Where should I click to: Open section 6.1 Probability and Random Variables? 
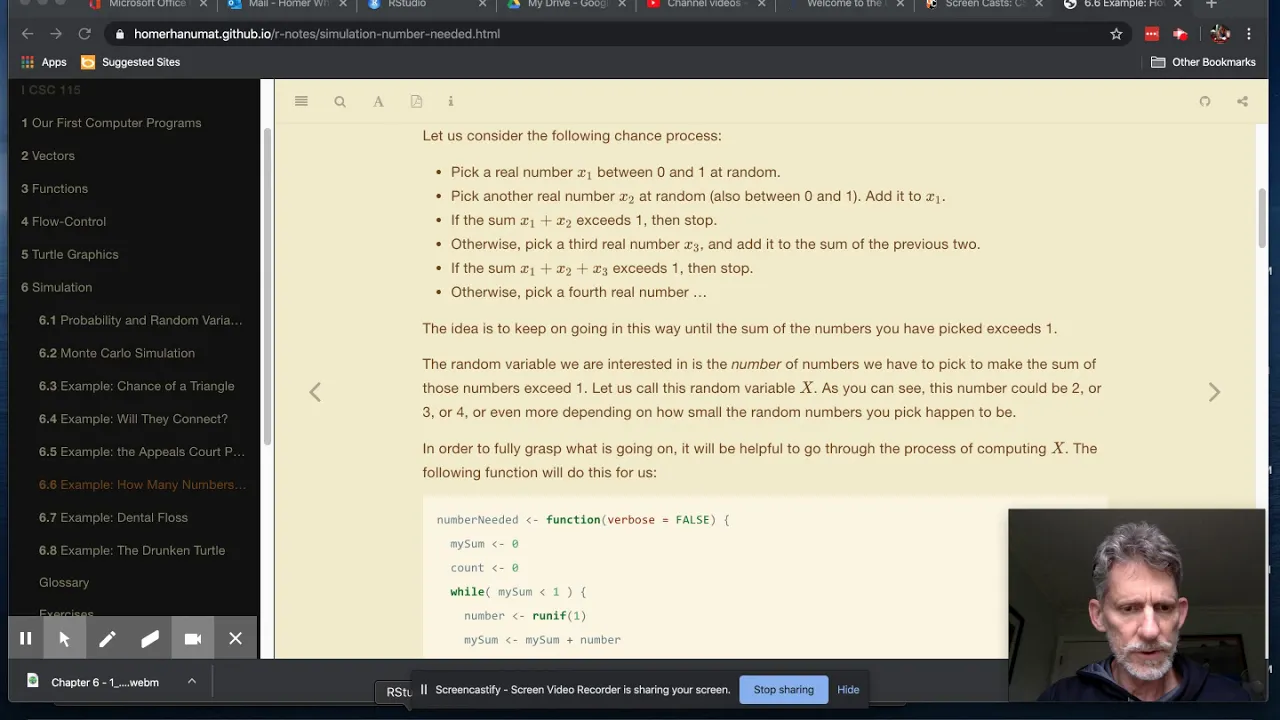tap(140, 320)
